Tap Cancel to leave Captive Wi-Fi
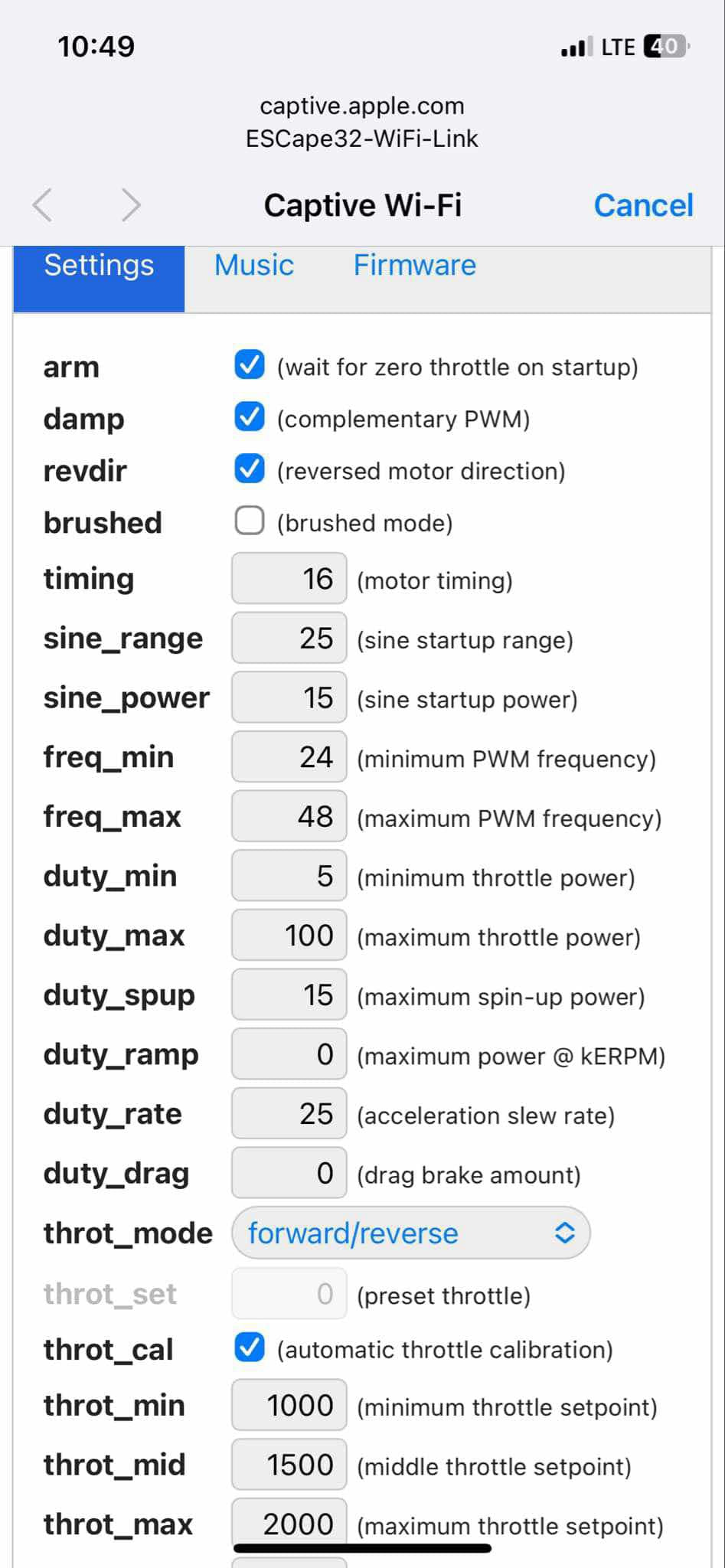Screen dimensions: 725x1568 (643, 205)
